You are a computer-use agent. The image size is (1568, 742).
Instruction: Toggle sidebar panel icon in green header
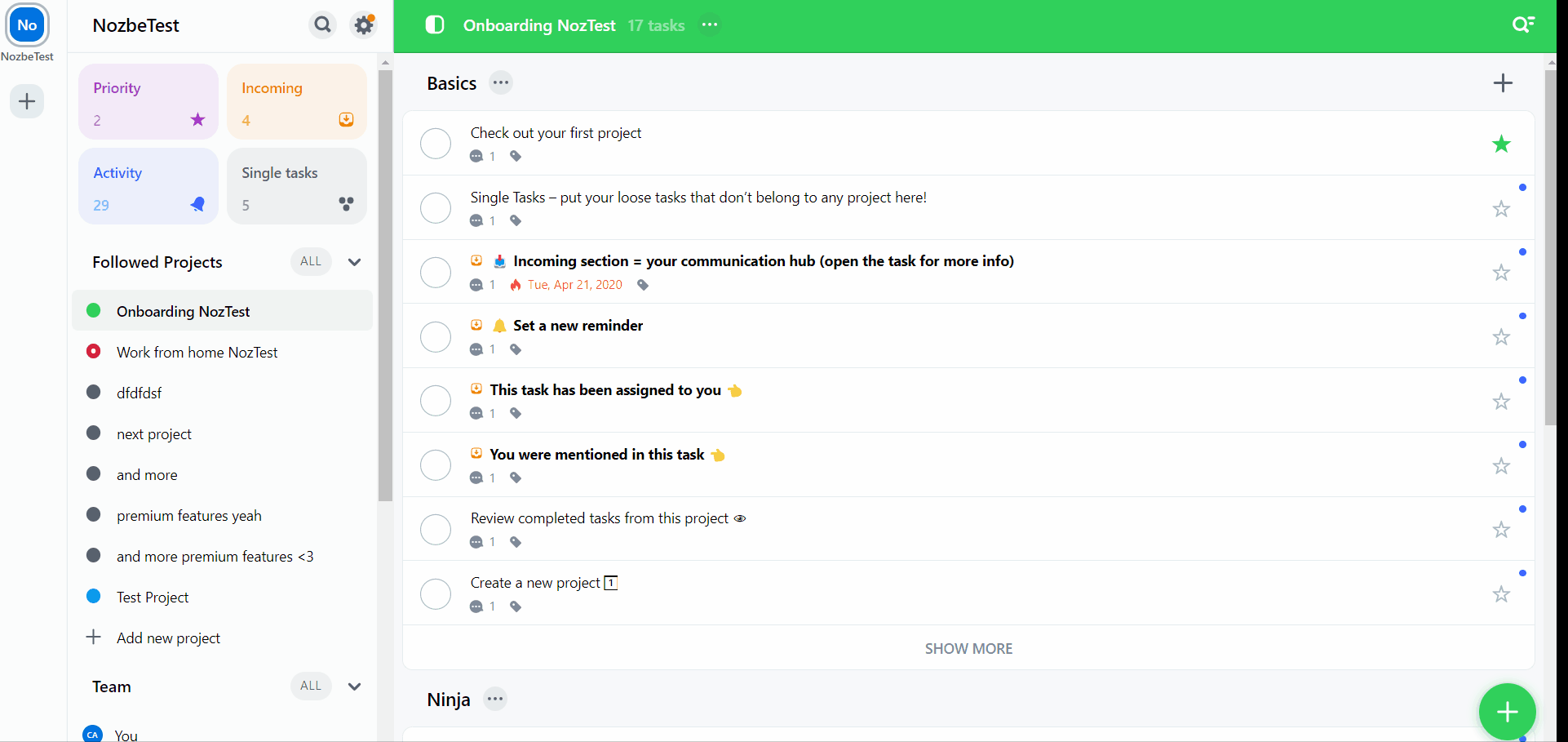(x=435, y=24)
